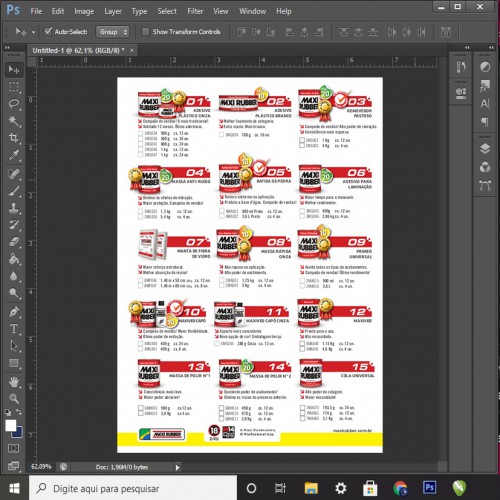The width and height of the screenshot is (500, 500).
Task: Open the History panel icon
Action: click(461, 67)
